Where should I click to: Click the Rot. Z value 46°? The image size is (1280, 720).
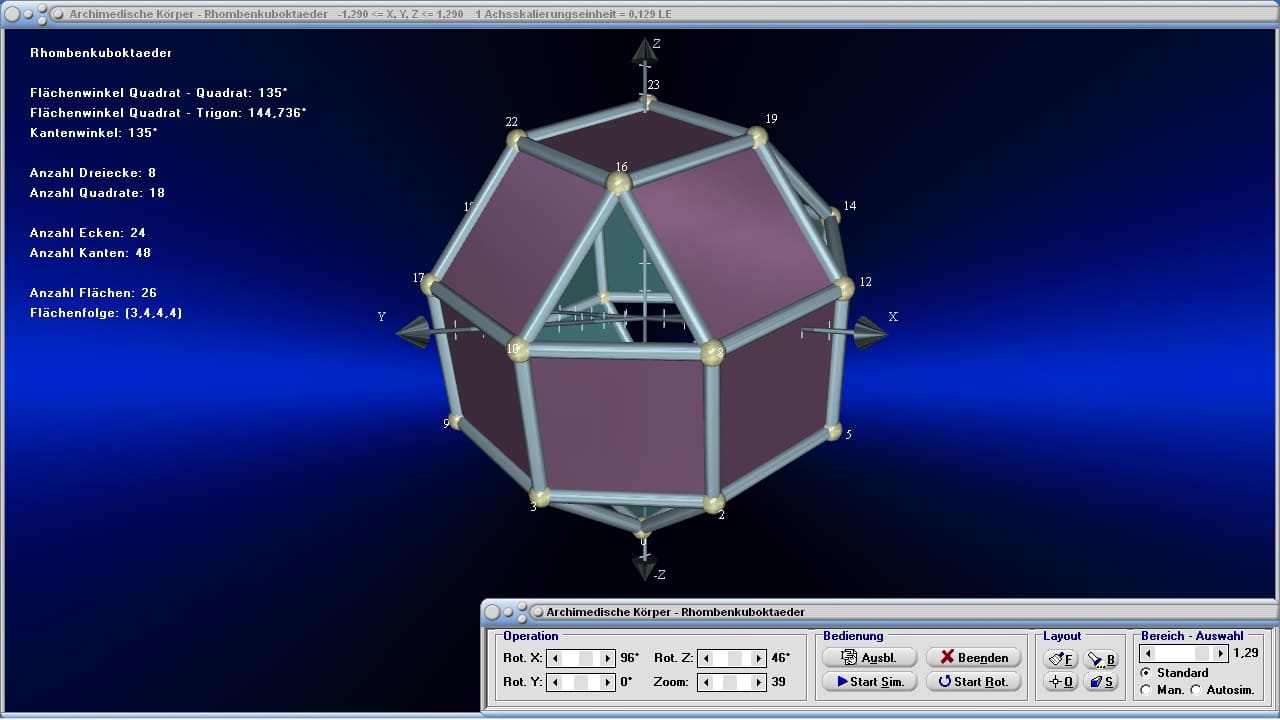pyautogui.click(x=781, y=658)
